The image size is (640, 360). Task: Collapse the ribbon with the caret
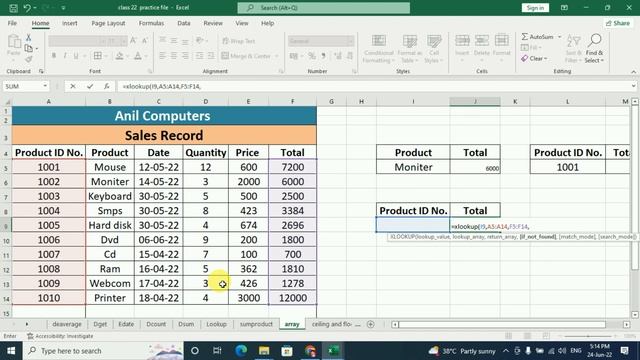tap(633, 71)
